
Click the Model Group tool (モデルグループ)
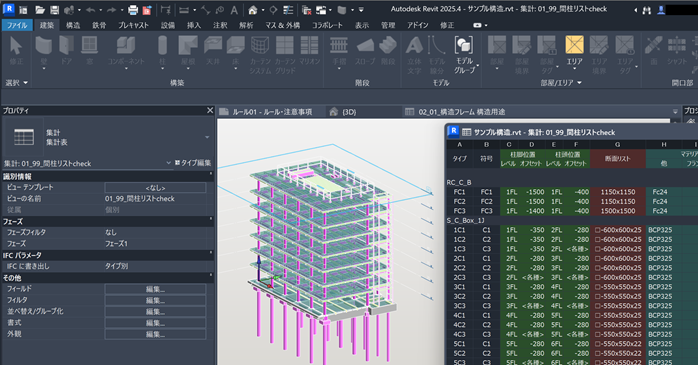464,55
